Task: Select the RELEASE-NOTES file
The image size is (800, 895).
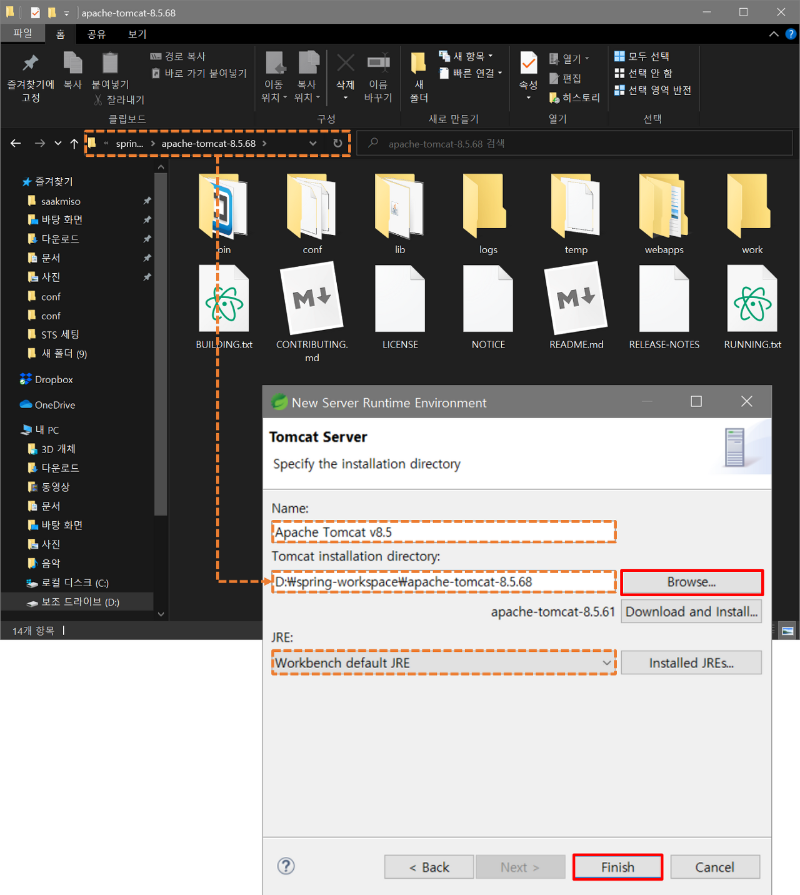Action: (x=664, y=307)
